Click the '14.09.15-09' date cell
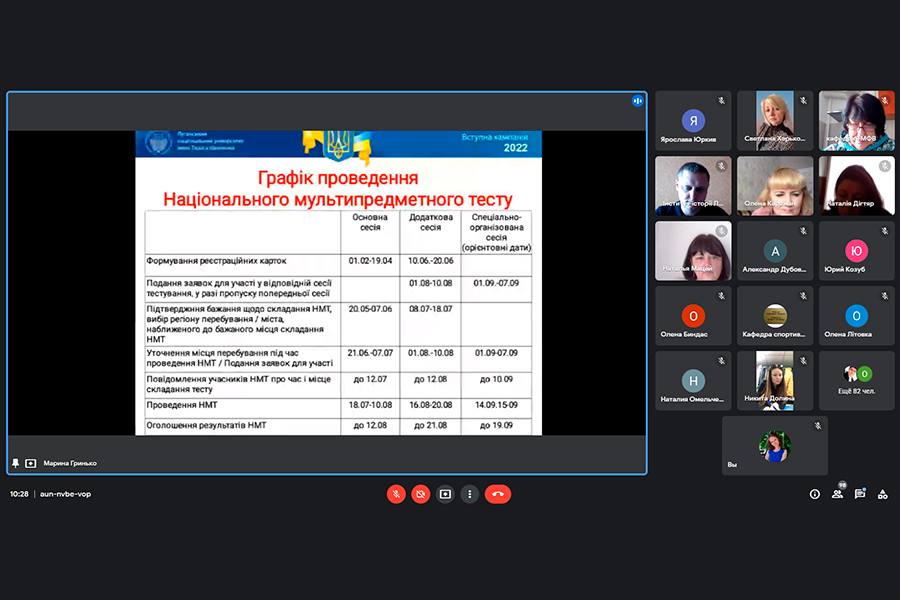 pyautogui.click(x=496, y=405)
